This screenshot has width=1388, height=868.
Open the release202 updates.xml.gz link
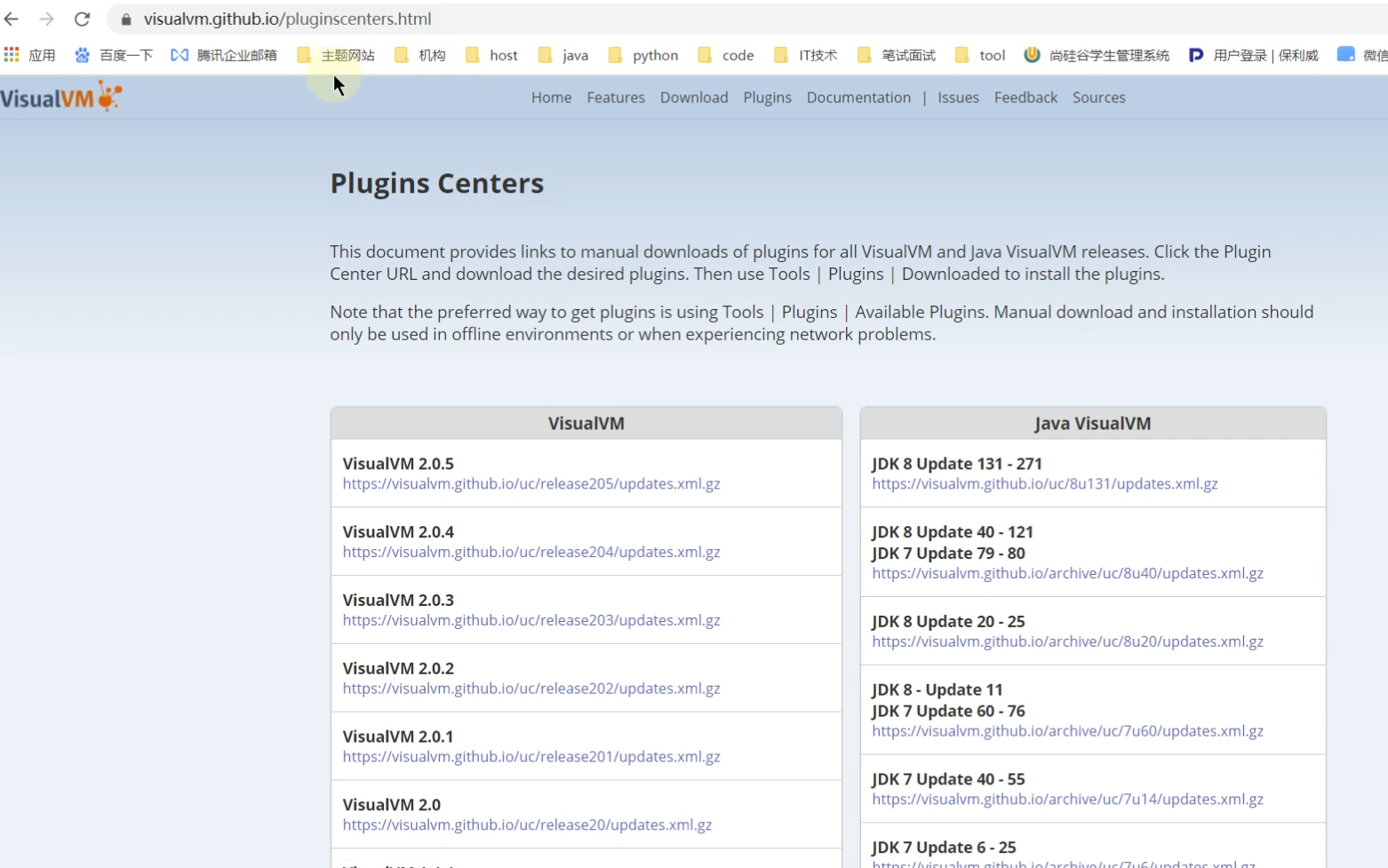[531, 689]
